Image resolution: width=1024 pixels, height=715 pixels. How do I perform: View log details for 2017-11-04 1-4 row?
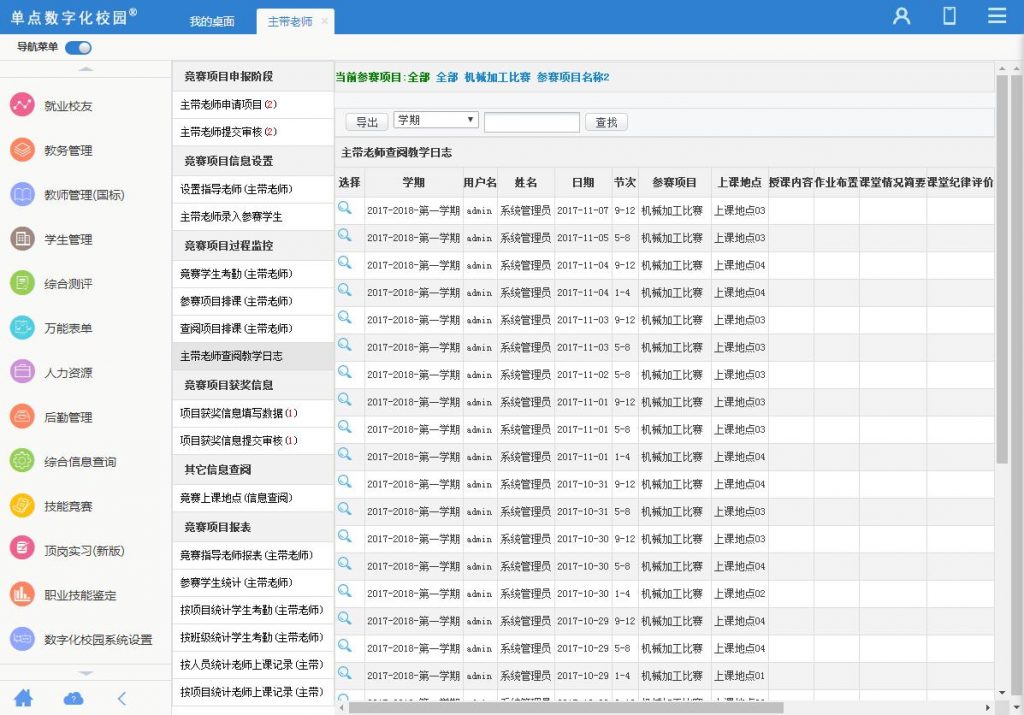(345, 291)
